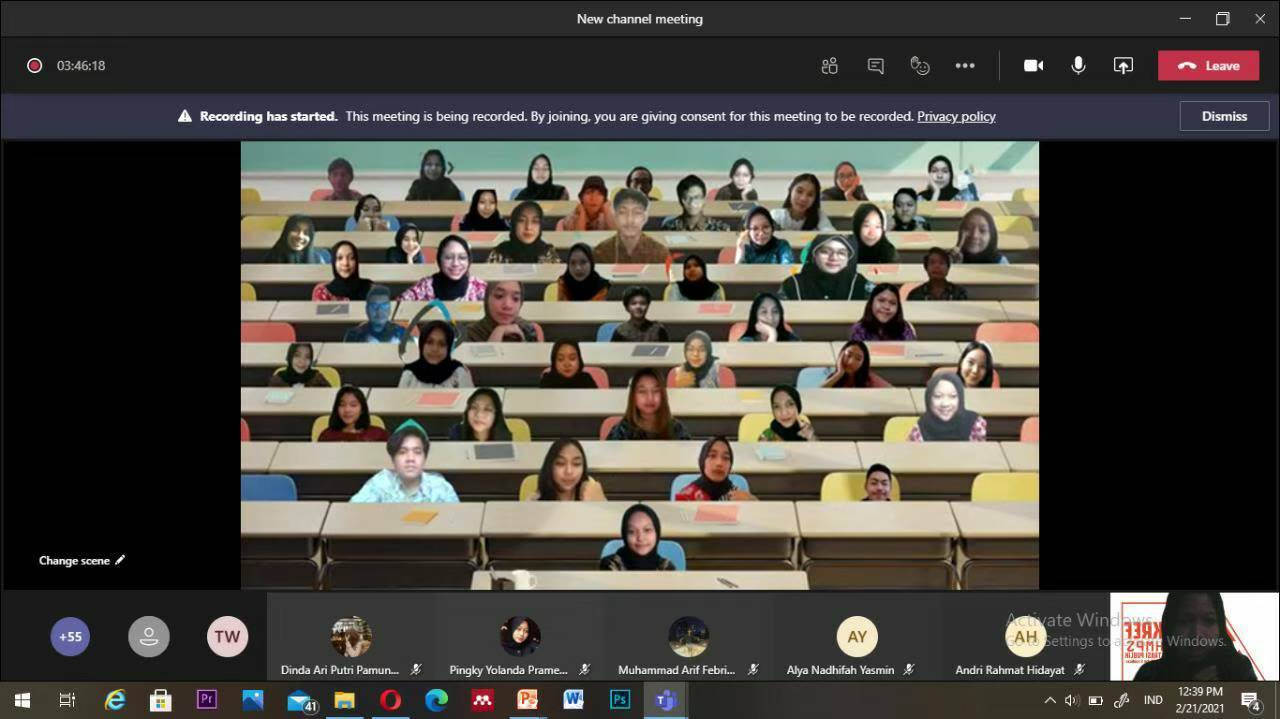Open Adobe Premiere Pro from taskbar
The image size is (1280, 719).
coord(207,700)
